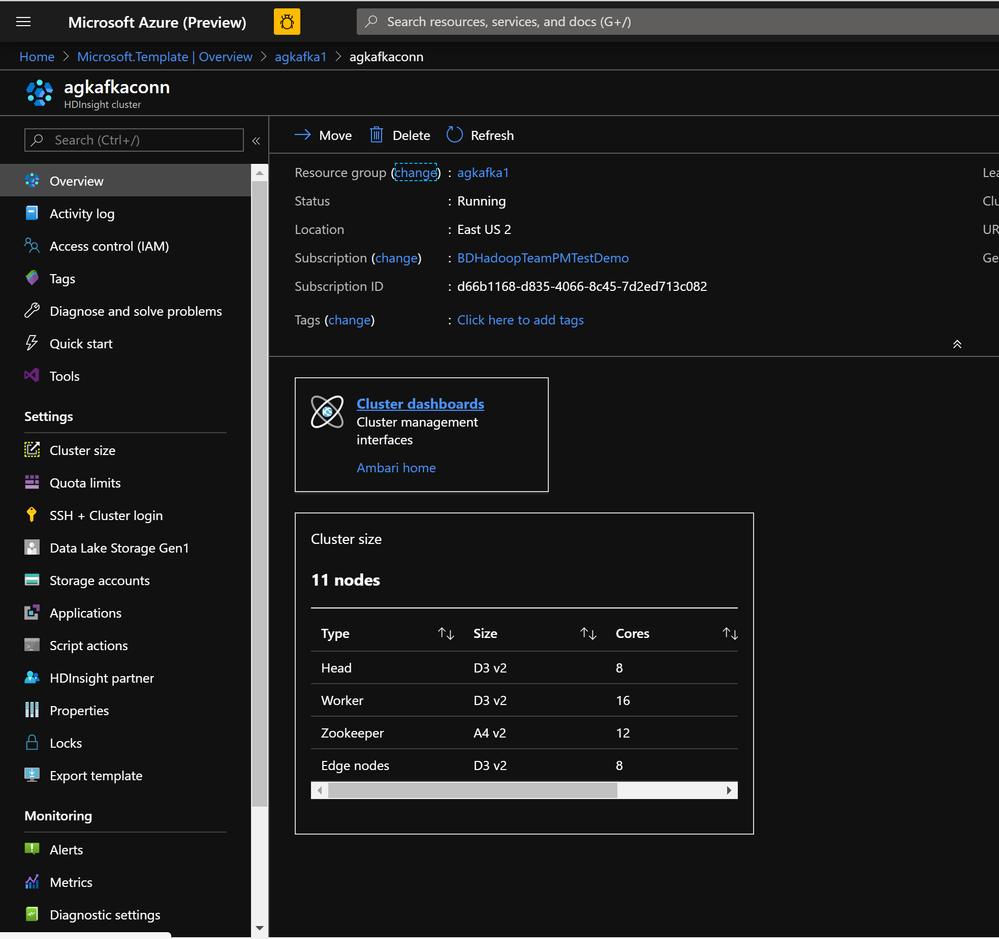The height and width of the screenshot is (939, 999).
Task: Click the table scrollbar left arrow
Action: click(x=319, y=791)
